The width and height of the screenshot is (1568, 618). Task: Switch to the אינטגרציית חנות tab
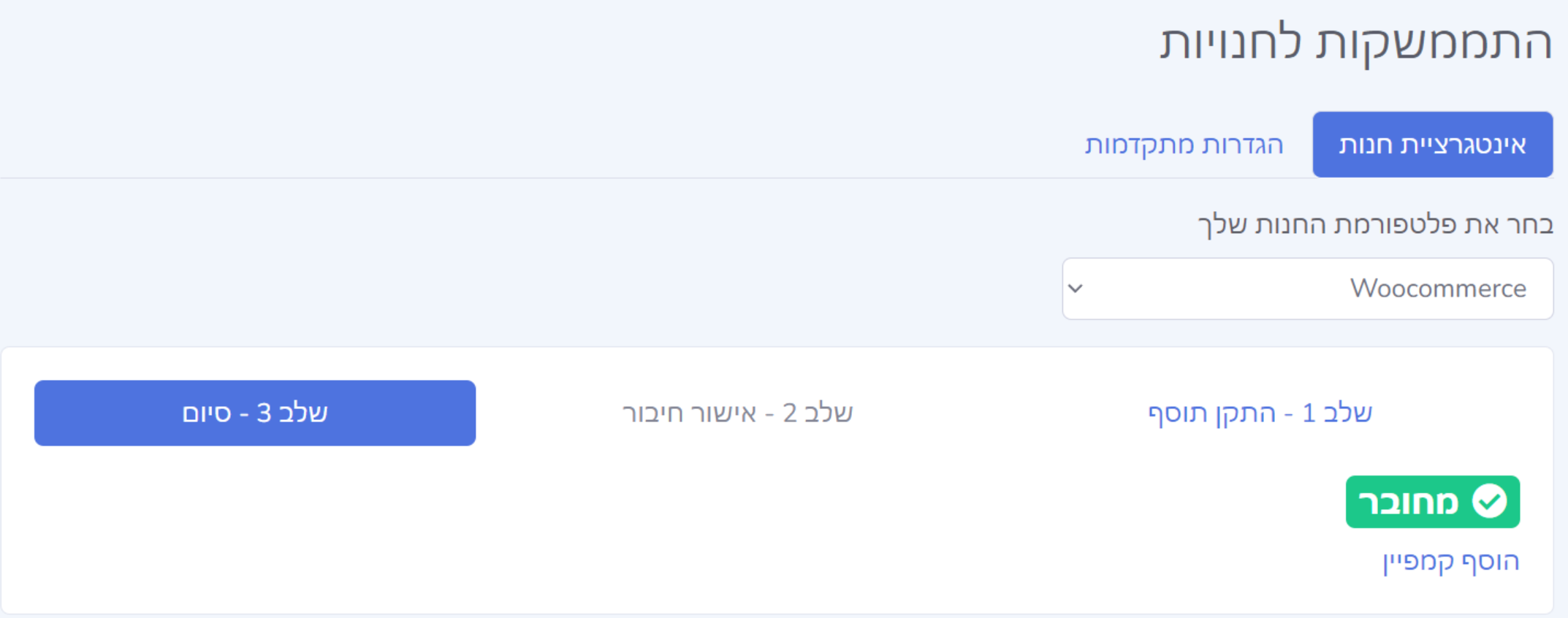point(1432,145)
